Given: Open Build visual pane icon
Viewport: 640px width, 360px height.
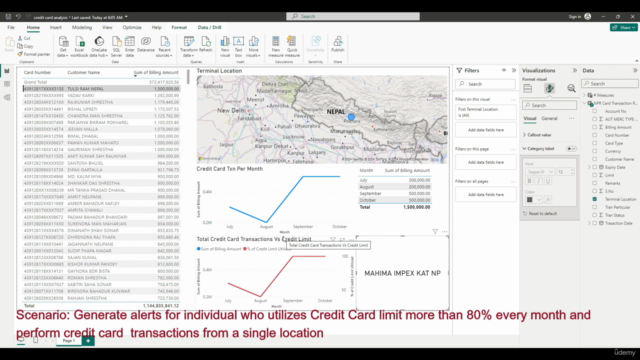Looking at the screenshot, I should point(528,88).
